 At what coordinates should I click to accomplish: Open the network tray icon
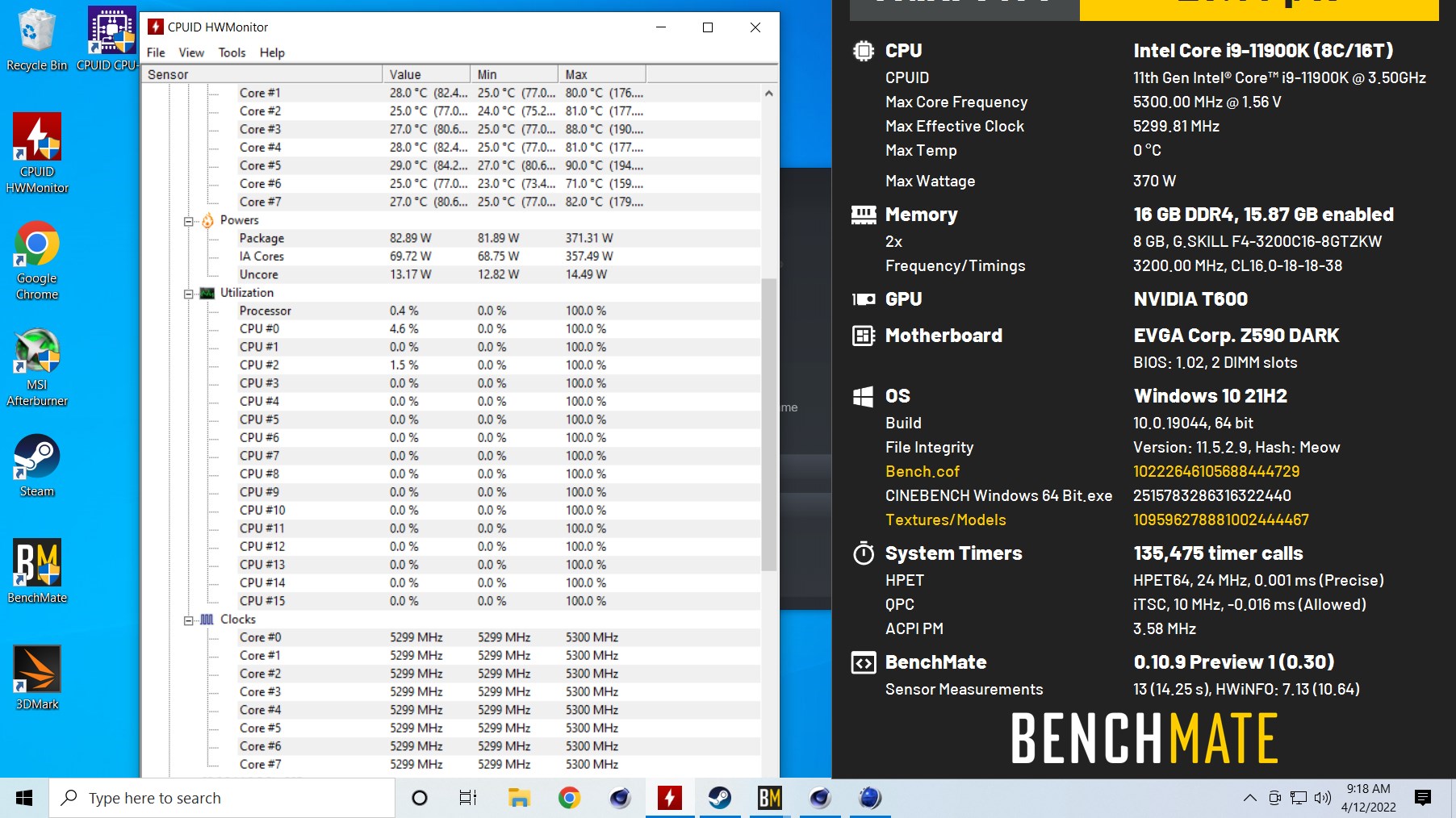pos(1298,798)
